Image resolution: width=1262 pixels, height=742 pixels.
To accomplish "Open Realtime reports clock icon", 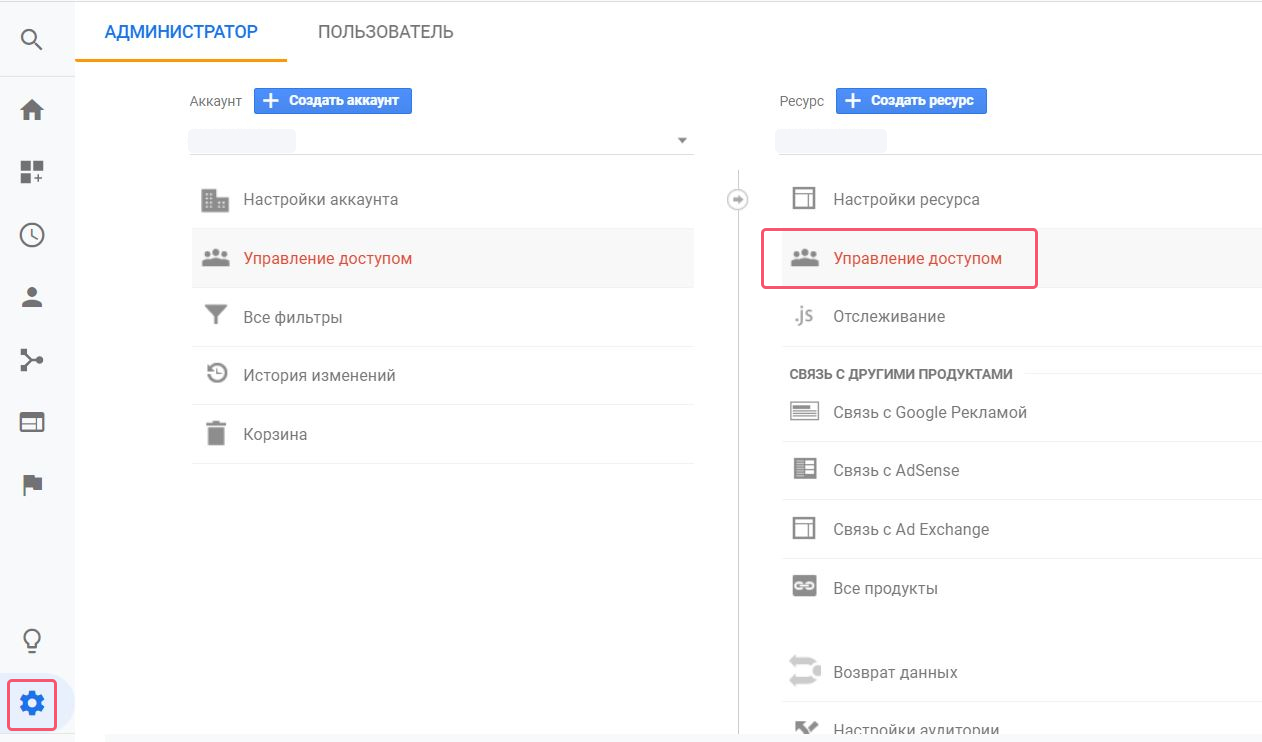I will pos(32,235).
